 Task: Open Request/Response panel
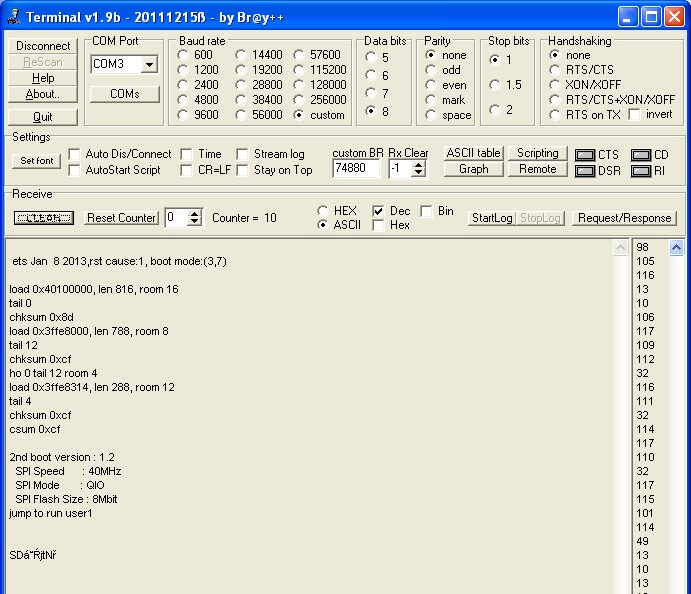[x=624, y=218]
